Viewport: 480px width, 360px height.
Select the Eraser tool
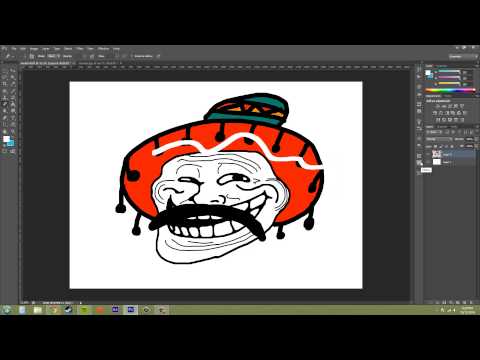[4, 104]
